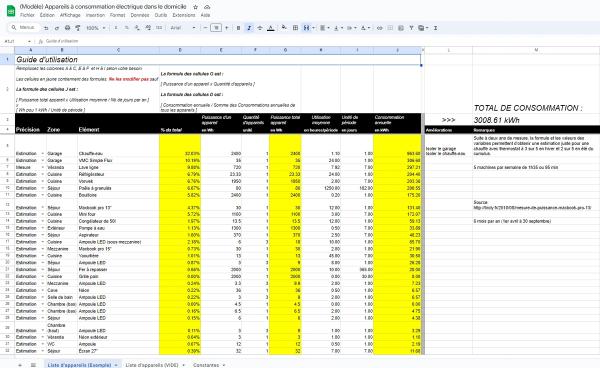Decrease the font size

(205, 28)
